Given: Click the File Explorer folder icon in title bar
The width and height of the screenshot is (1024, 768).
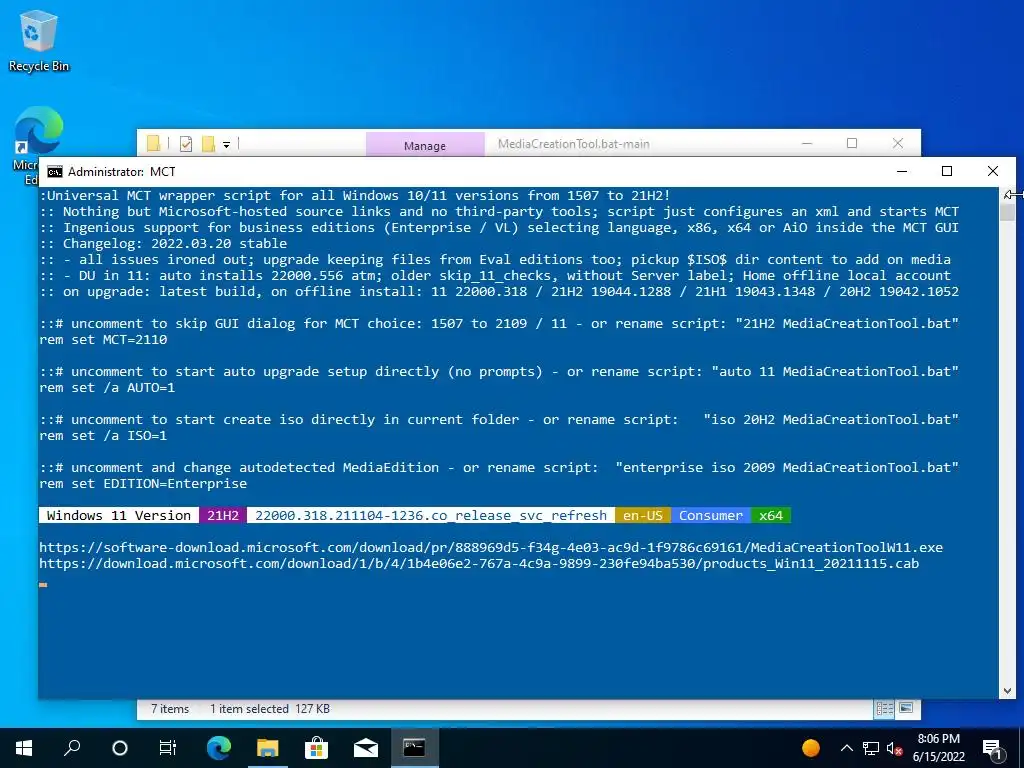Looking at the screenshot, I should [153, 144].
